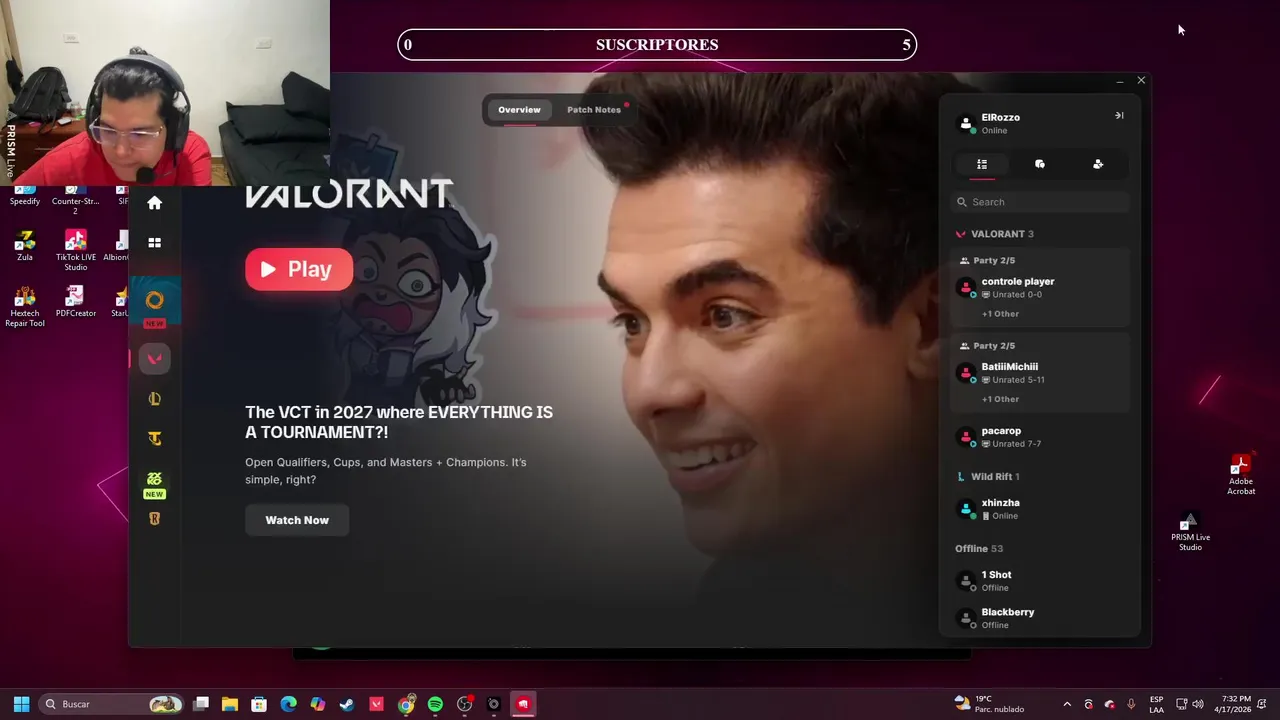Open the chat messages icon in social panel

pyautogui.click(x=1040, y=164)
